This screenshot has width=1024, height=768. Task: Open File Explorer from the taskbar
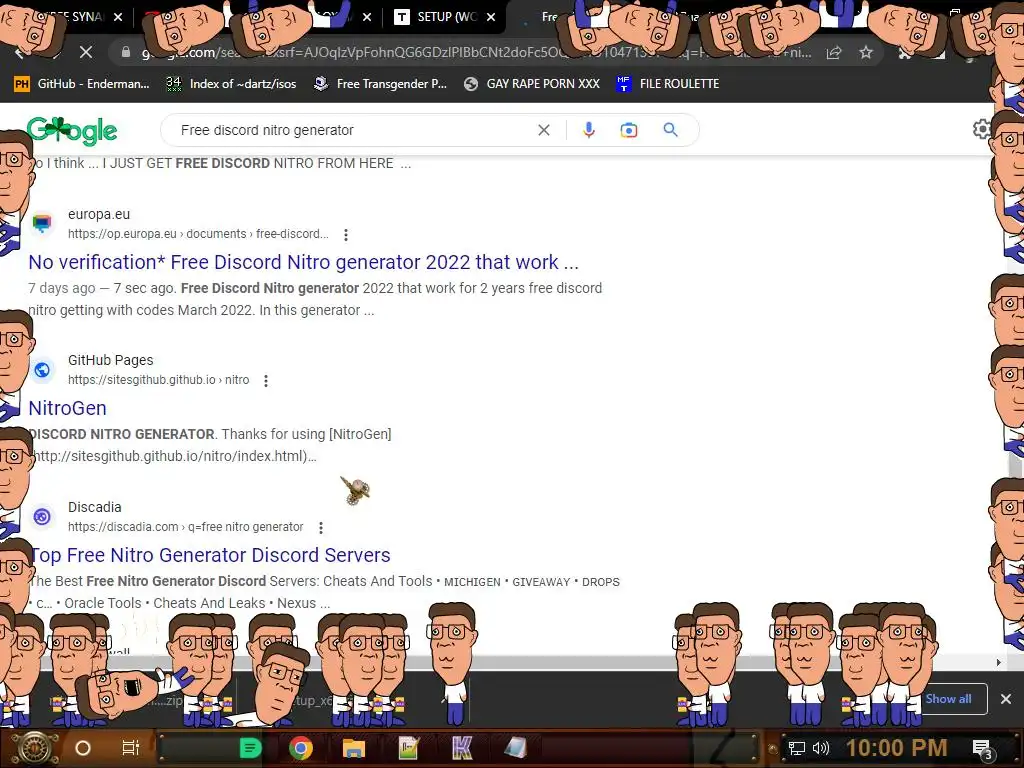pyautogui.click(x=353, y=748)
